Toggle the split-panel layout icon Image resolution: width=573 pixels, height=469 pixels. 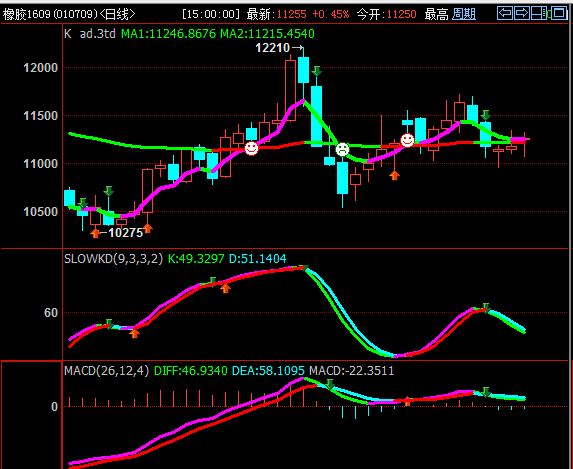point(539,13)
